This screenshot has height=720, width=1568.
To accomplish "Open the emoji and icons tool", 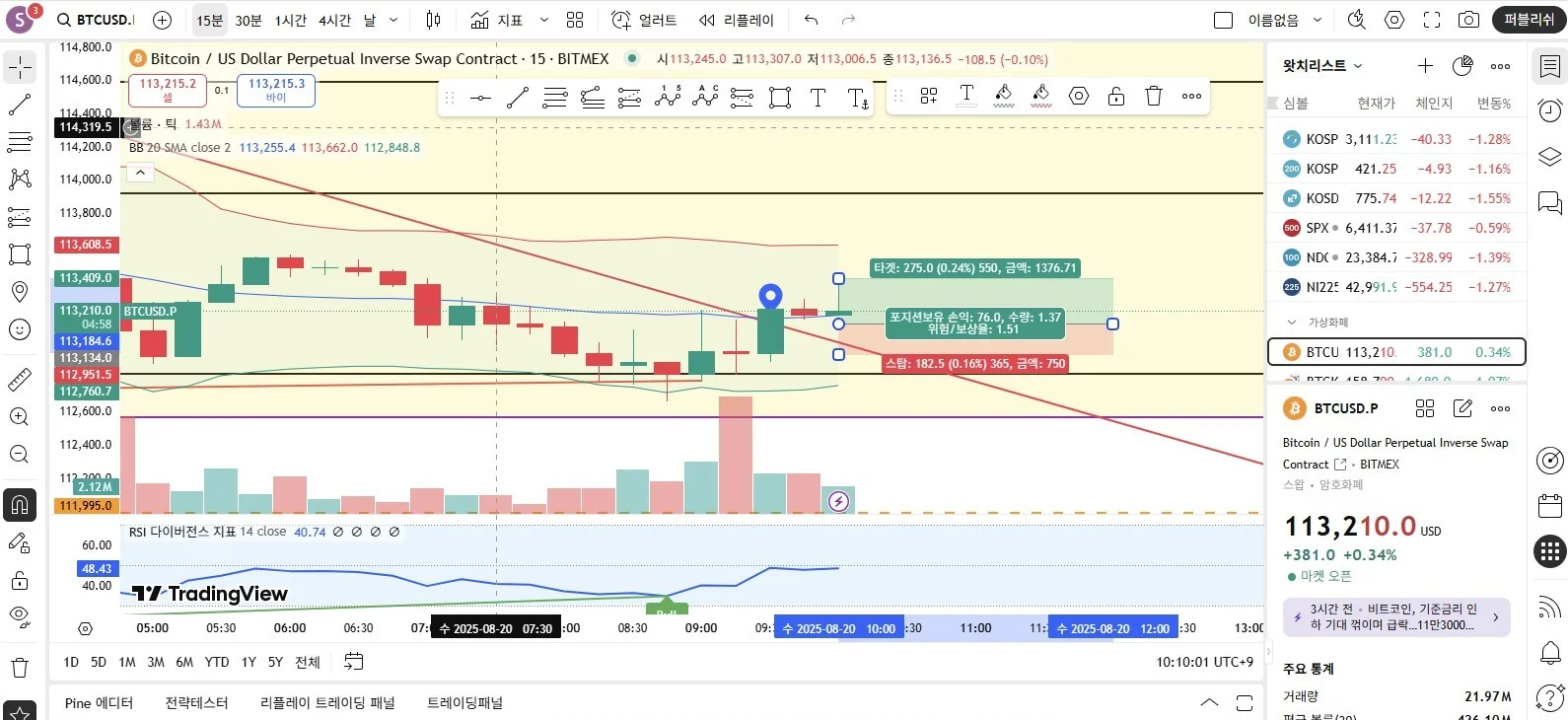I will [20, 329].
